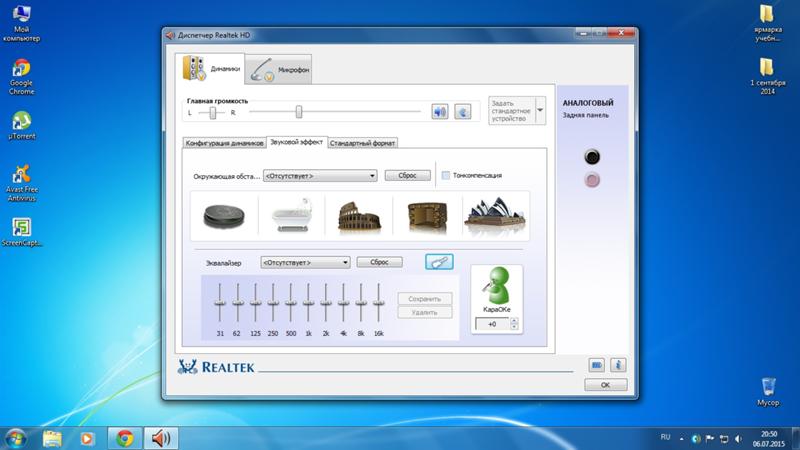Image resolution: width=800 pixels, height=450 pixels.
Task: Open the Мусор recycle bin
Action: (x=768, y=392)
